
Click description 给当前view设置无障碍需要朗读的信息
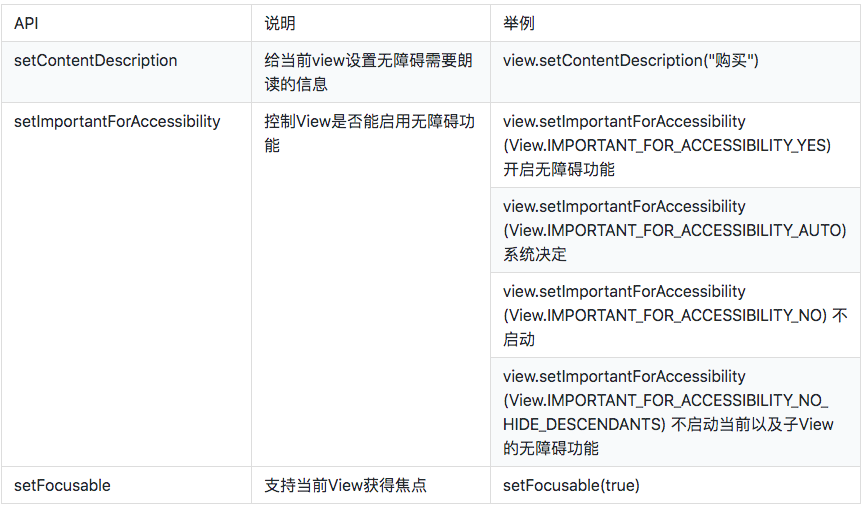(368, 72)
